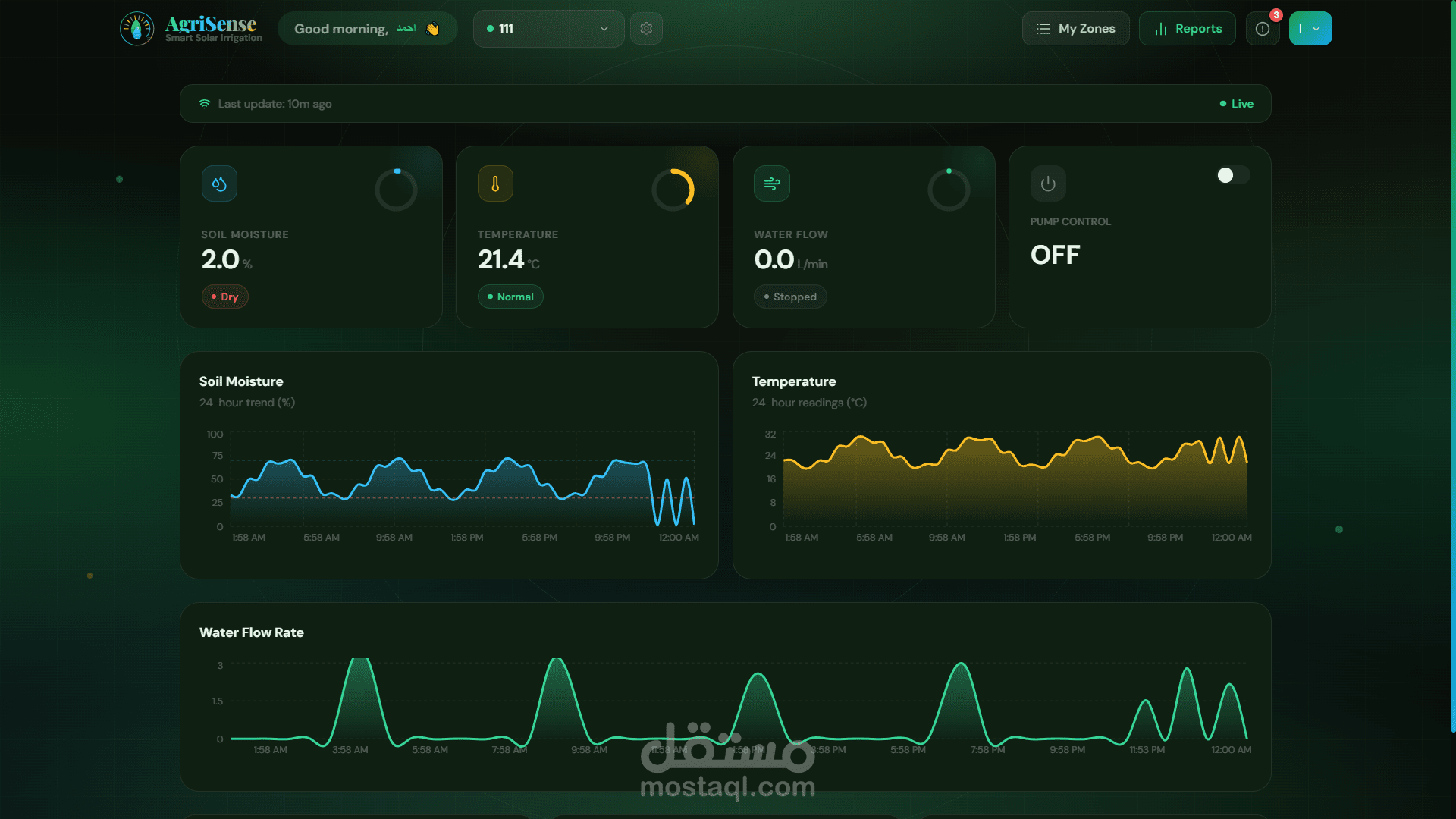
Task: Open the user profile dropdown menu
Action: pyautogui.click(x=1310, y=29)
